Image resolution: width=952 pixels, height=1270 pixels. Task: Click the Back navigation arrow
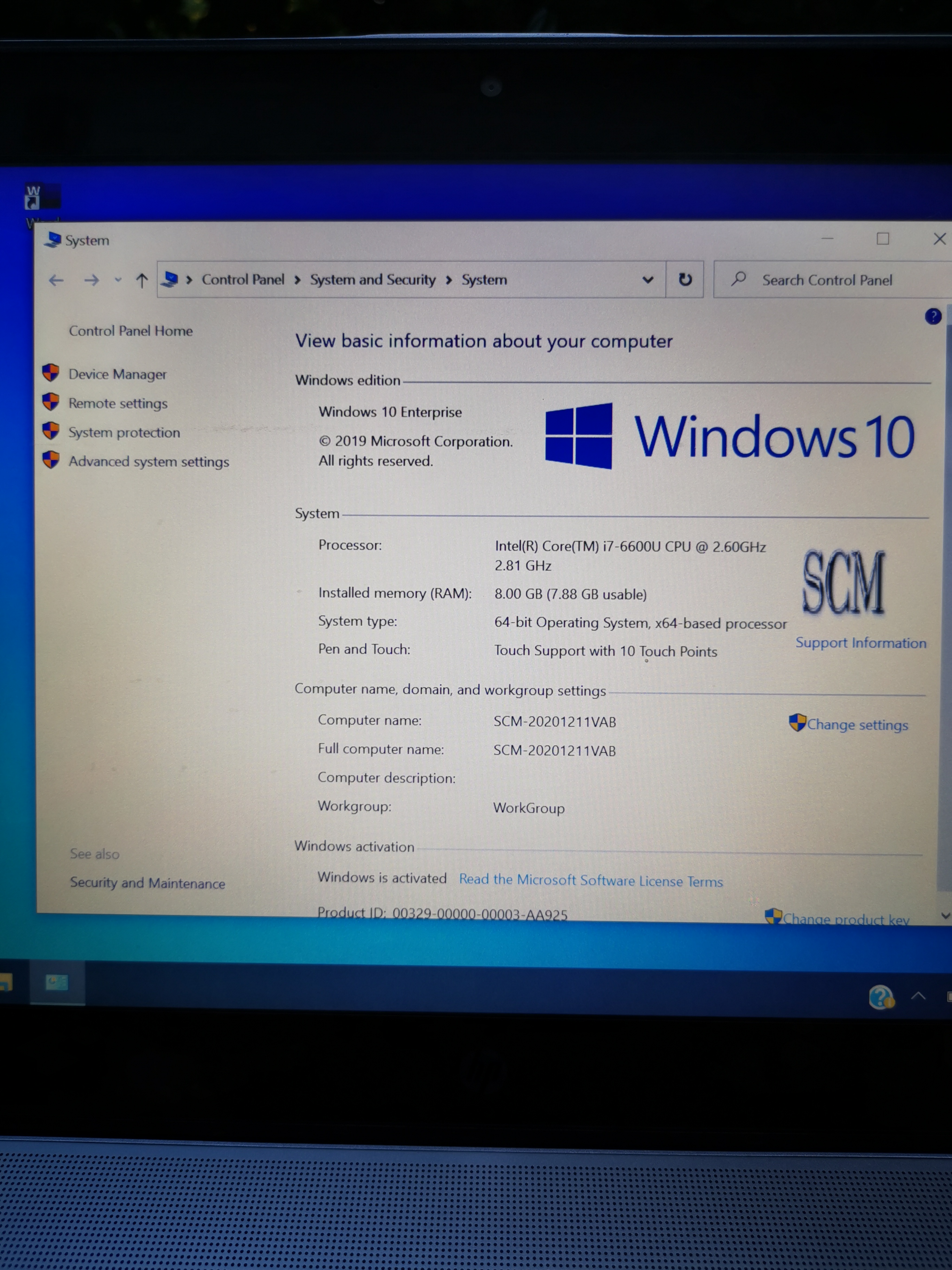[56, 280]
